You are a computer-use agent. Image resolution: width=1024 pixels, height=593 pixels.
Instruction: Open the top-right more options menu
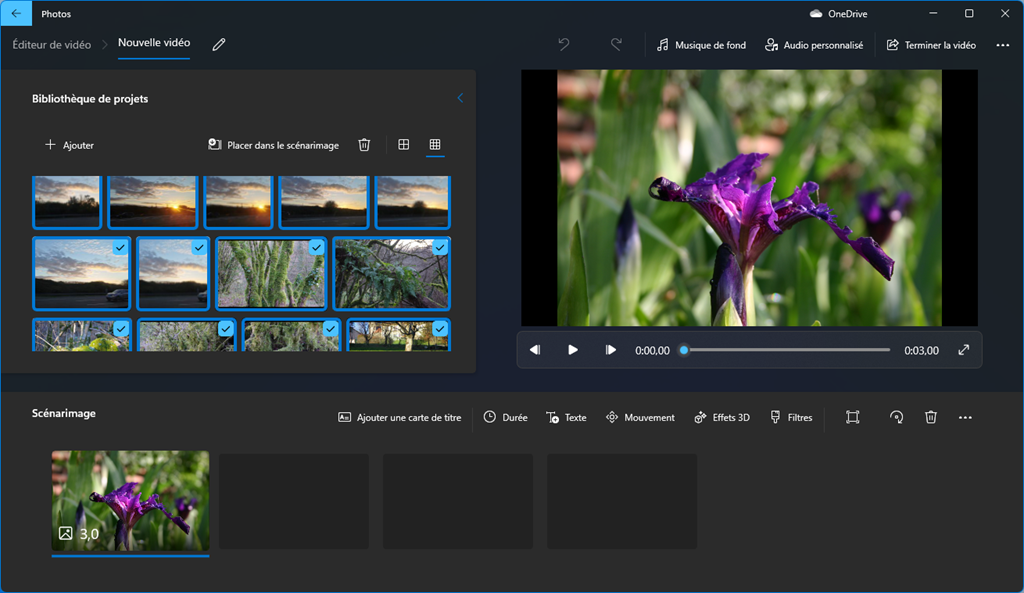click(x=1002, y=45)
